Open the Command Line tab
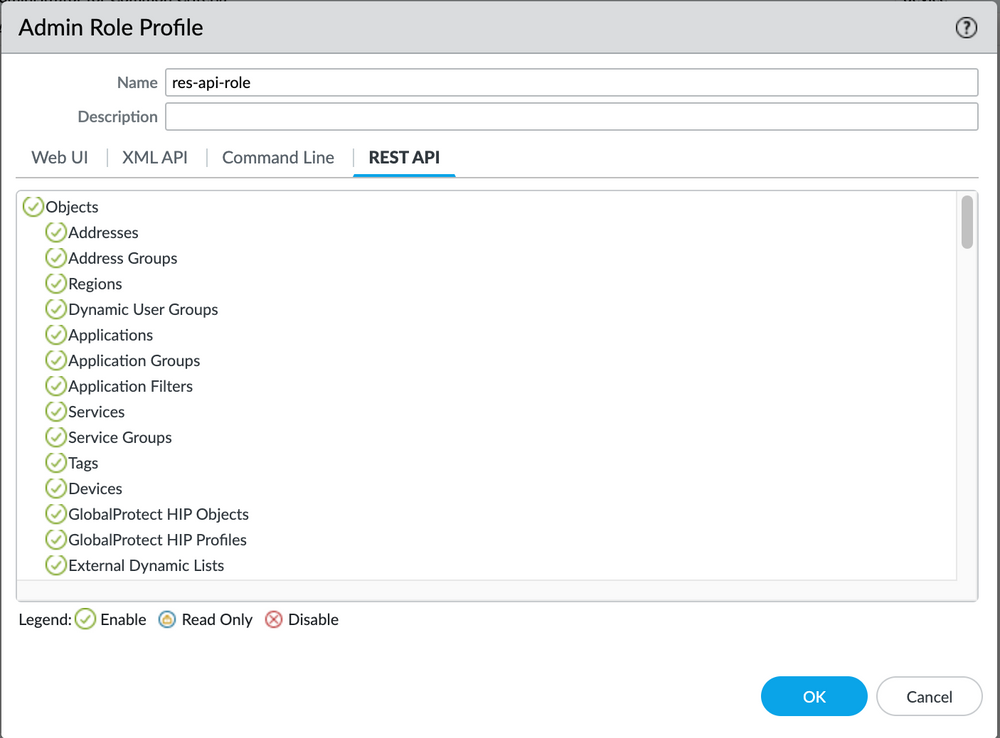The height and width of the screenshot is (738, 1000). point(277,157)
